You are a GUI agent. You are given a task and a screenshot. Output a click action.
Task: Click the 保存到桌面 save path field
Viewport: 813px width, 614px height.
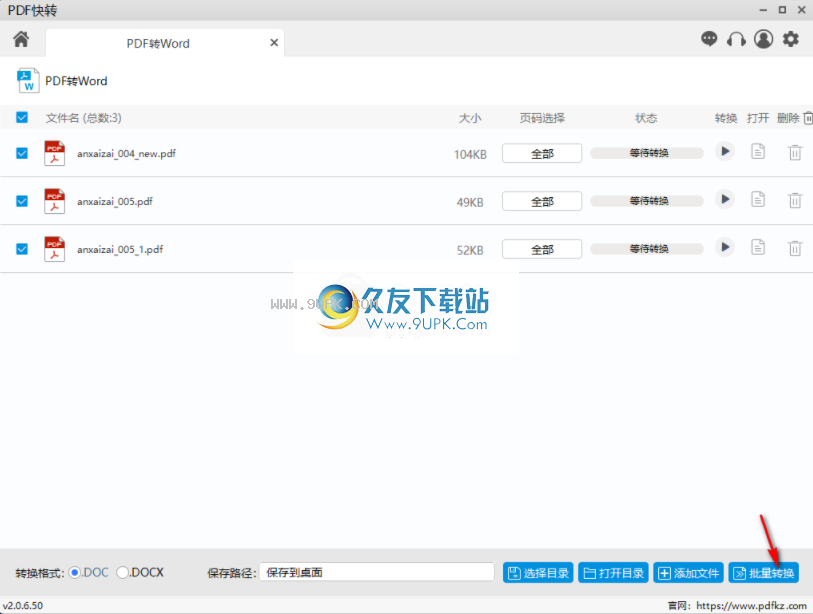tap(377, 572)
